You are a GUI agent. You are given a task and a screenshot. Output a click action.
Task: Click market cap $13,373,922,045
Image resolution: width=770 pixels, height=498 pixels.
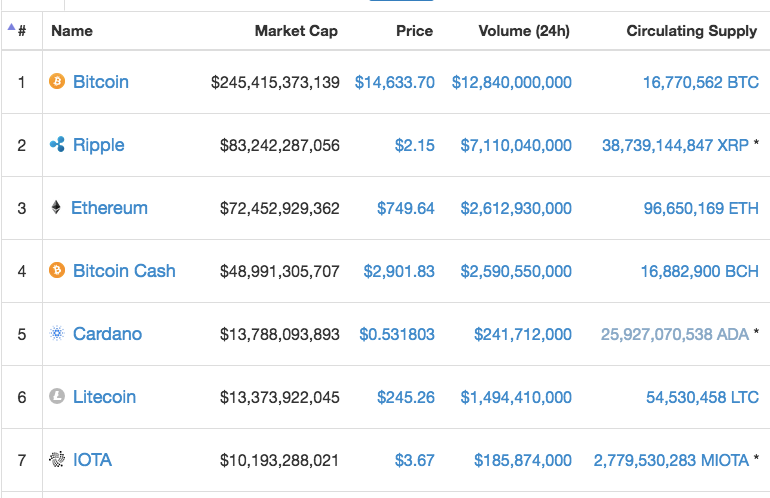279,397
